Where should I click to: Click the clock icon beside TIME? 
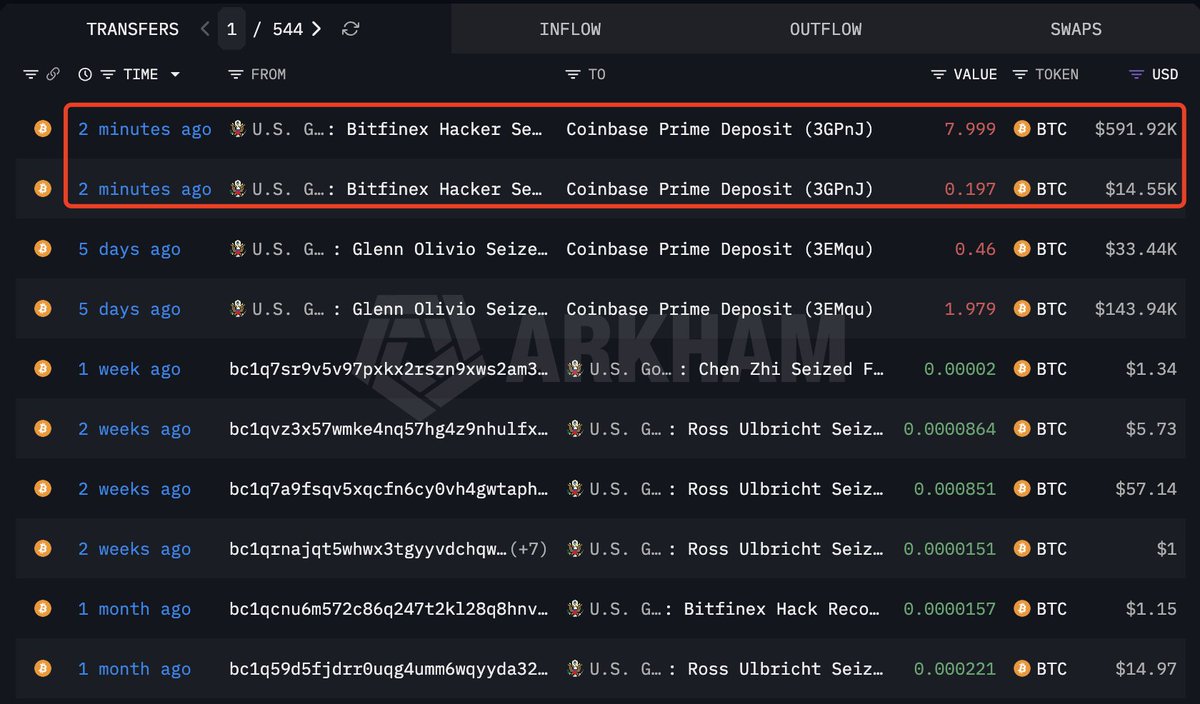[x=85, y=74]
